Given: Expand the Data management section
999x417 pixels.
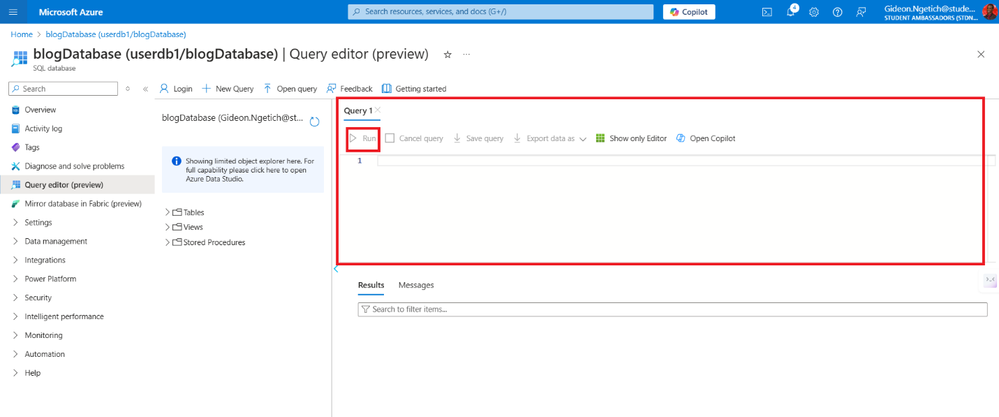Looking at the screenshot, I should (x=55, y=241).
